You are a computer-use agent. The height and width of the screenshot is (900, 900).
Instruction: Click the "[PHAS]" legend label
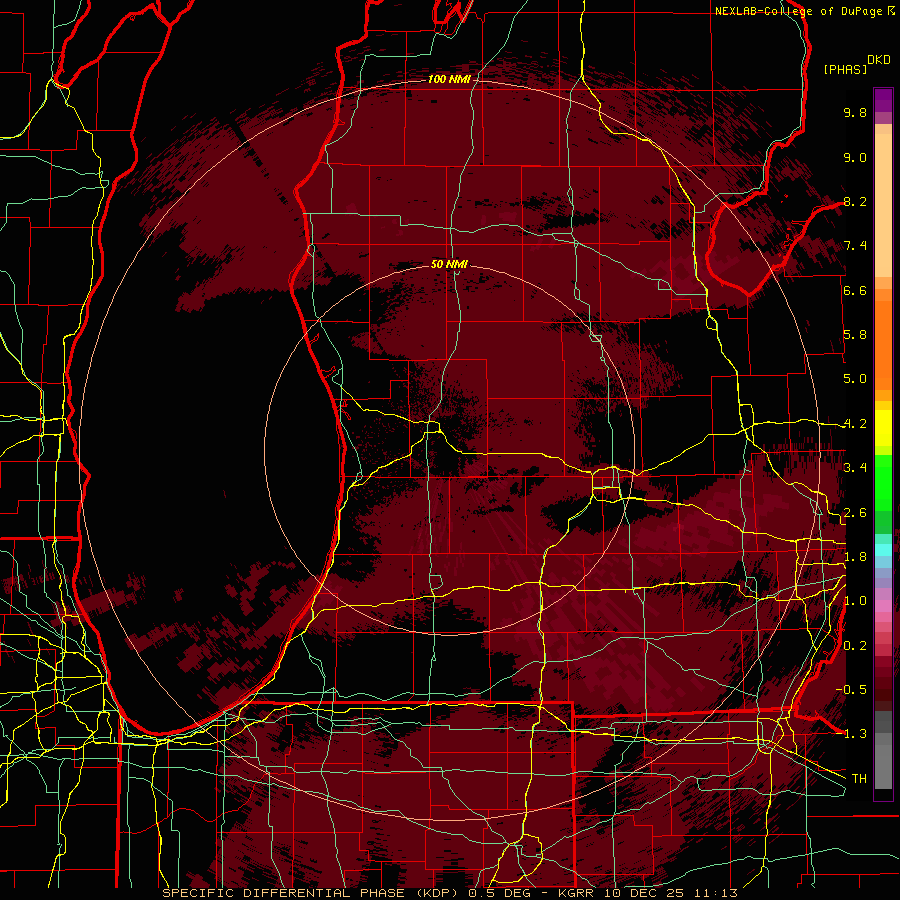coord(845,70)
